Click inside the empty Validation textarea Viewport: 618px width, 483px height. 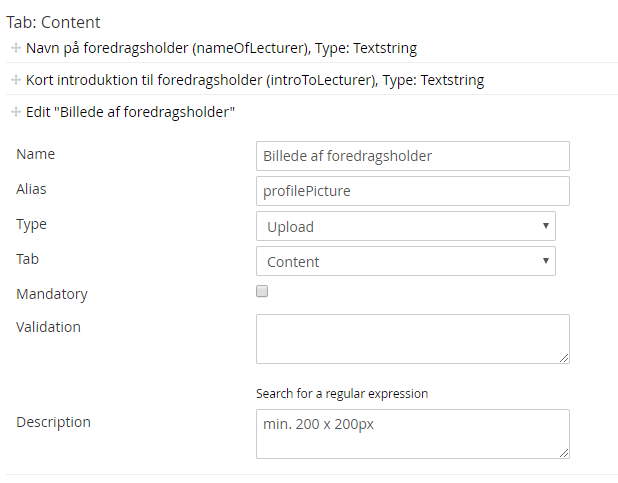(412, 338)
